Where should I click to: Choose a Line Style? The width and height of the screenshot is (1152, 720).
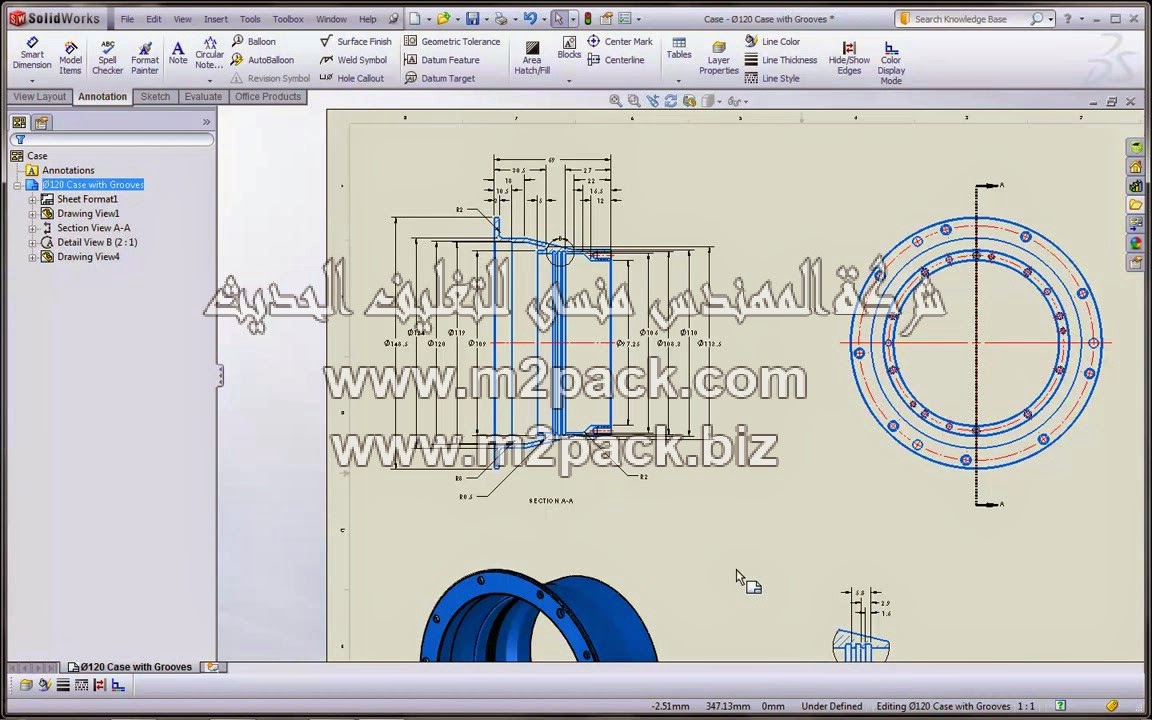point(771,78)
